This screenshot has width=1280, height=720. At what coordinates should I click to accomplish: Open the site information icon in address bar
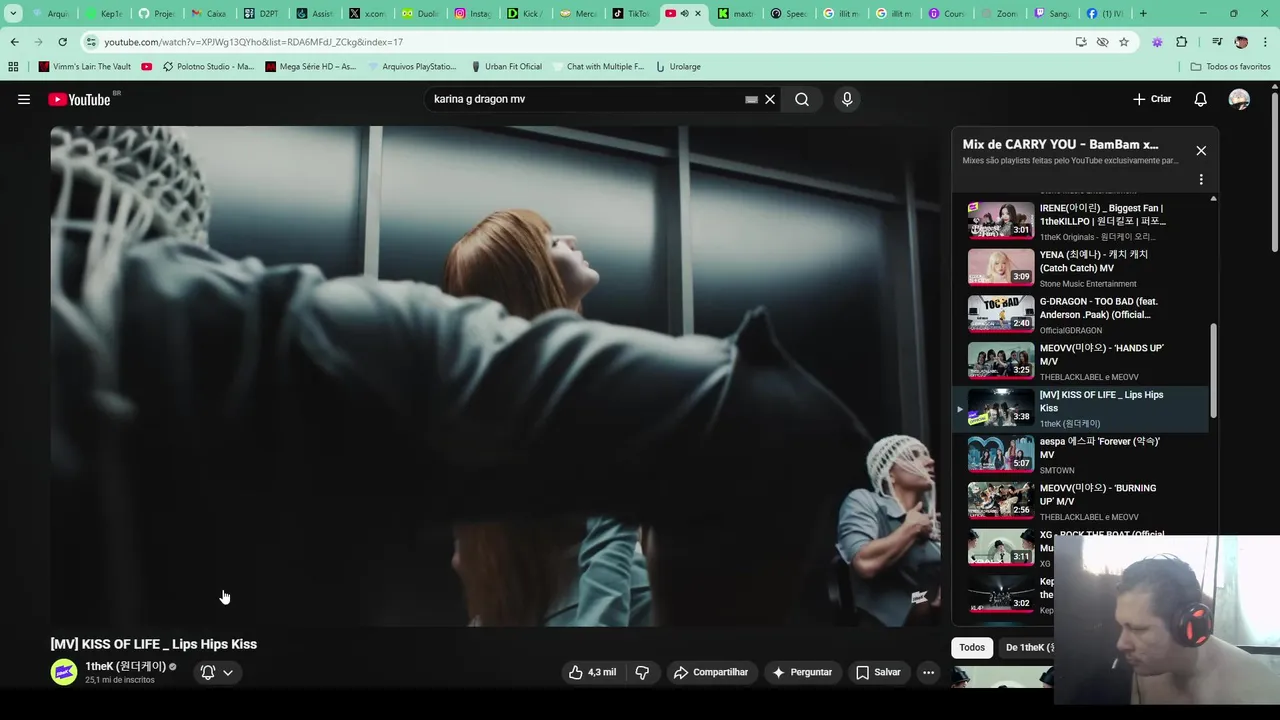point(91,42)
